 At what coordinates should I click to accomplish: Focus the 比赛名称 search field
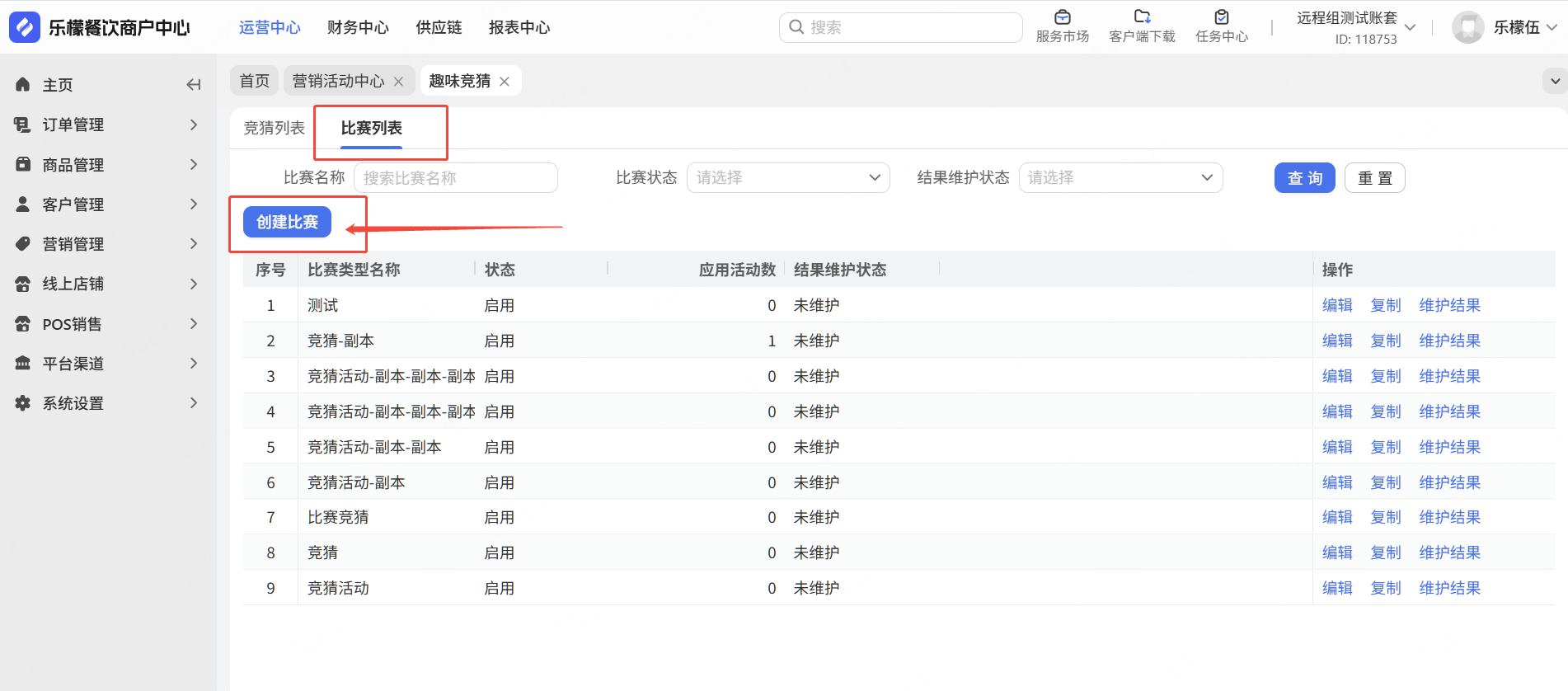pos(456,177)
